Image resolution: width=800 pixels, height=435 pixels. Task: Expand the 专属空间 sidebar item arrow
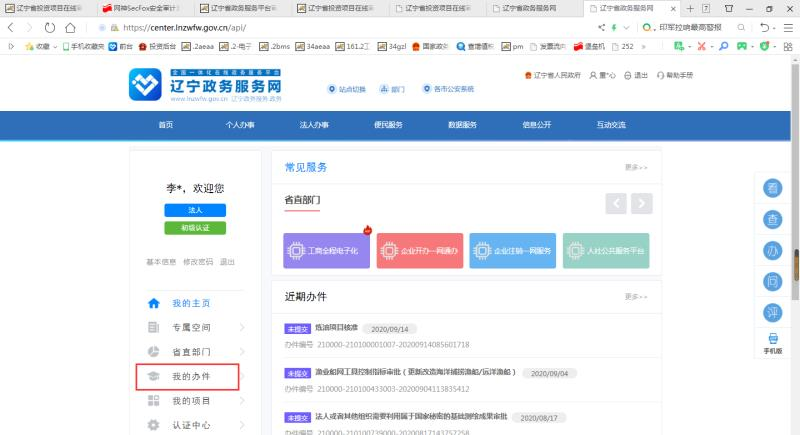pyautogui.click(x=242, y=327)
